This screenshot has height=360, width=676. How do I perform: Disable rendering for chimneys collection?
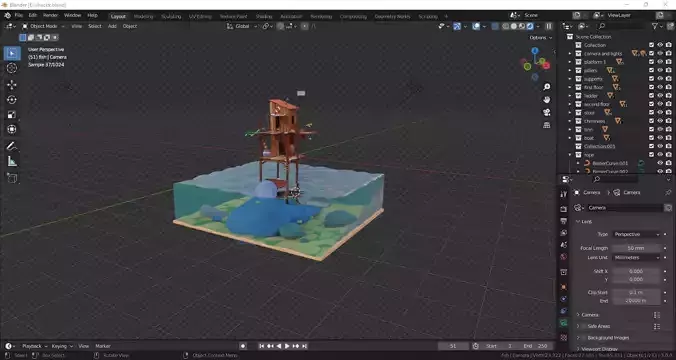click(668, 121)
